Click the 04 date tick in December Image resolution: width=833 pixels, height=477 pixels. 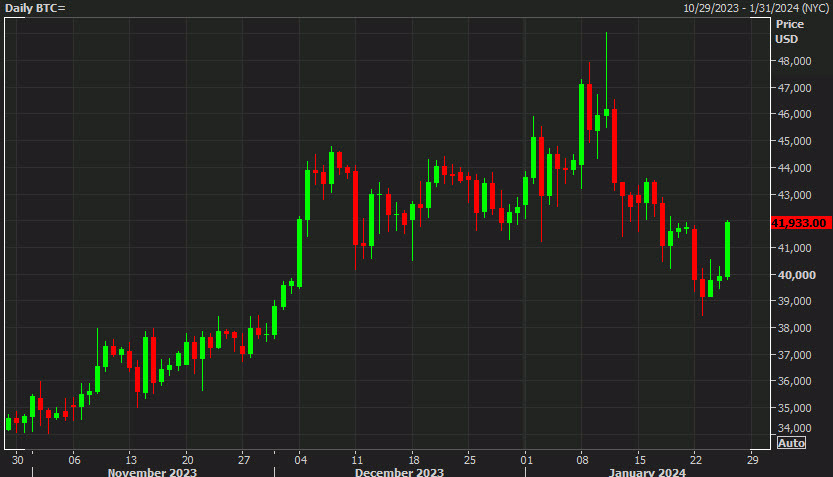(301, 460)
